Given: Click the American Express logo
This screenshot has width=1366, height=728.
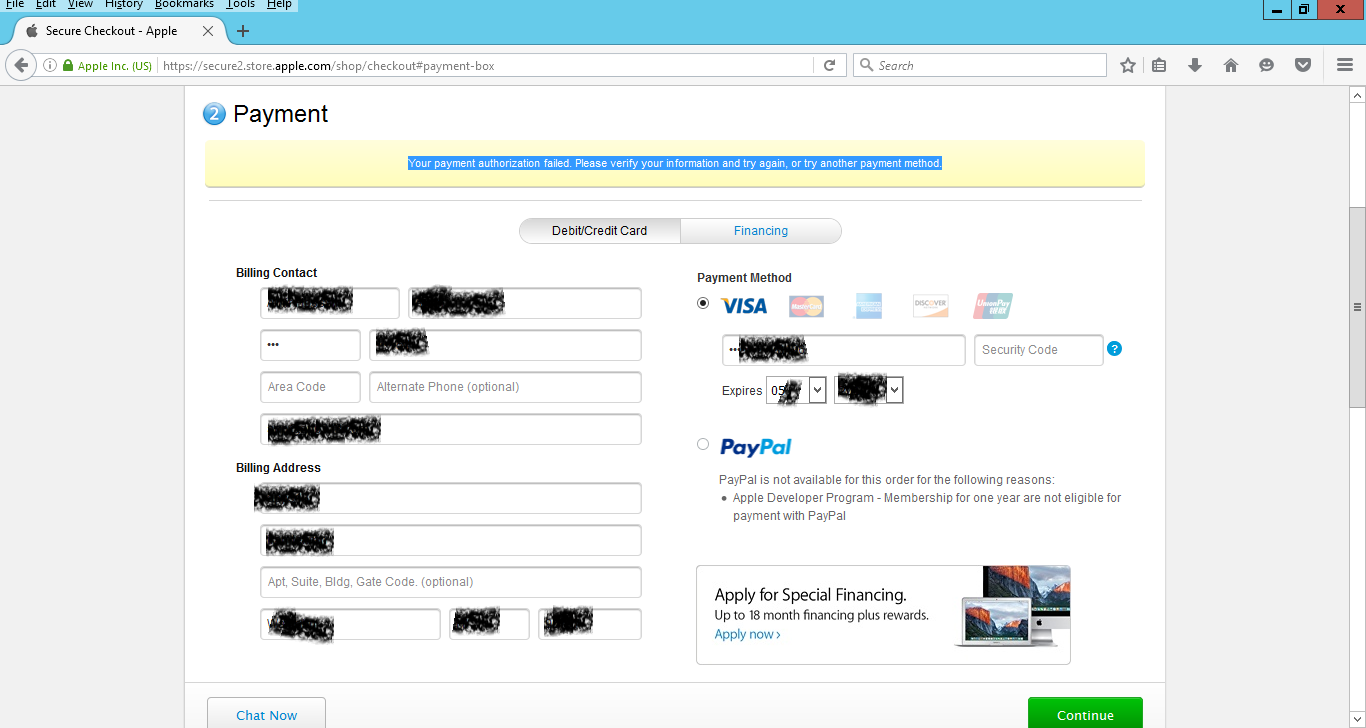Looking at the screenshot, I should pos(868,306).
